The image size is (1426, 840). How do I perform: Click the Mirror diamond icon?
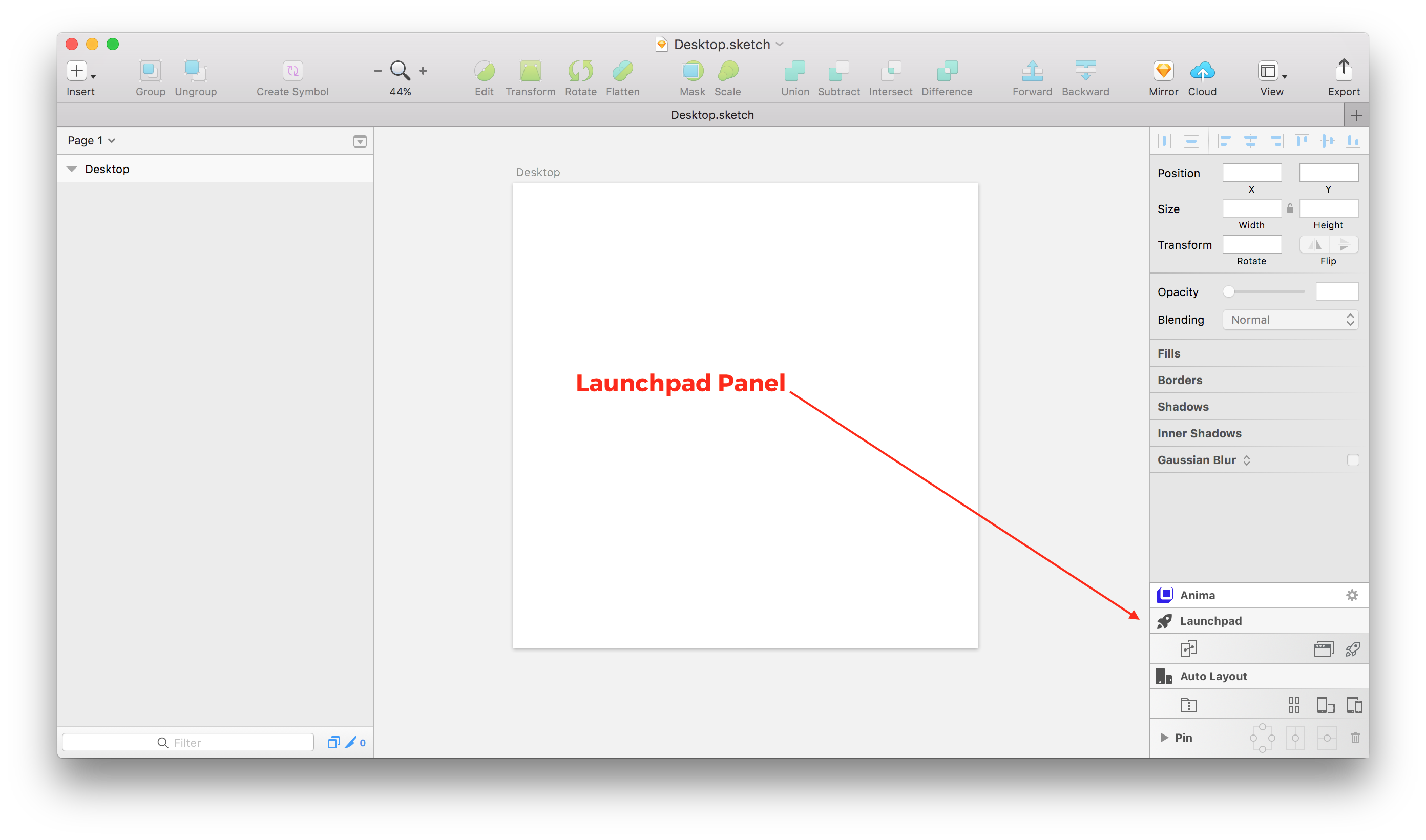click(x=1163, y=71)
